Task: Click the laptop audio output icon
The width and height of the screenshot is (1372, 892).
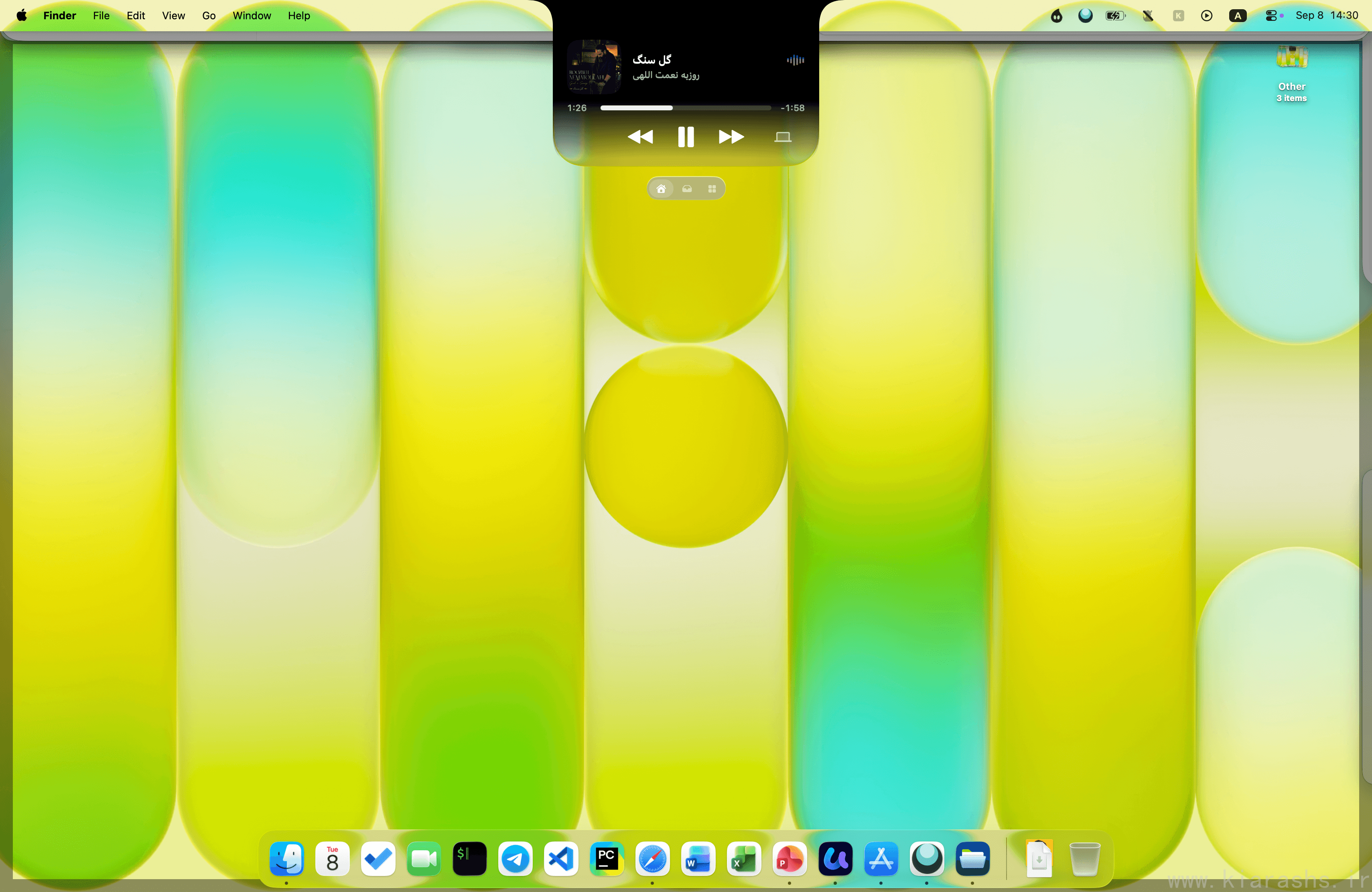Action: pos(782,137)
